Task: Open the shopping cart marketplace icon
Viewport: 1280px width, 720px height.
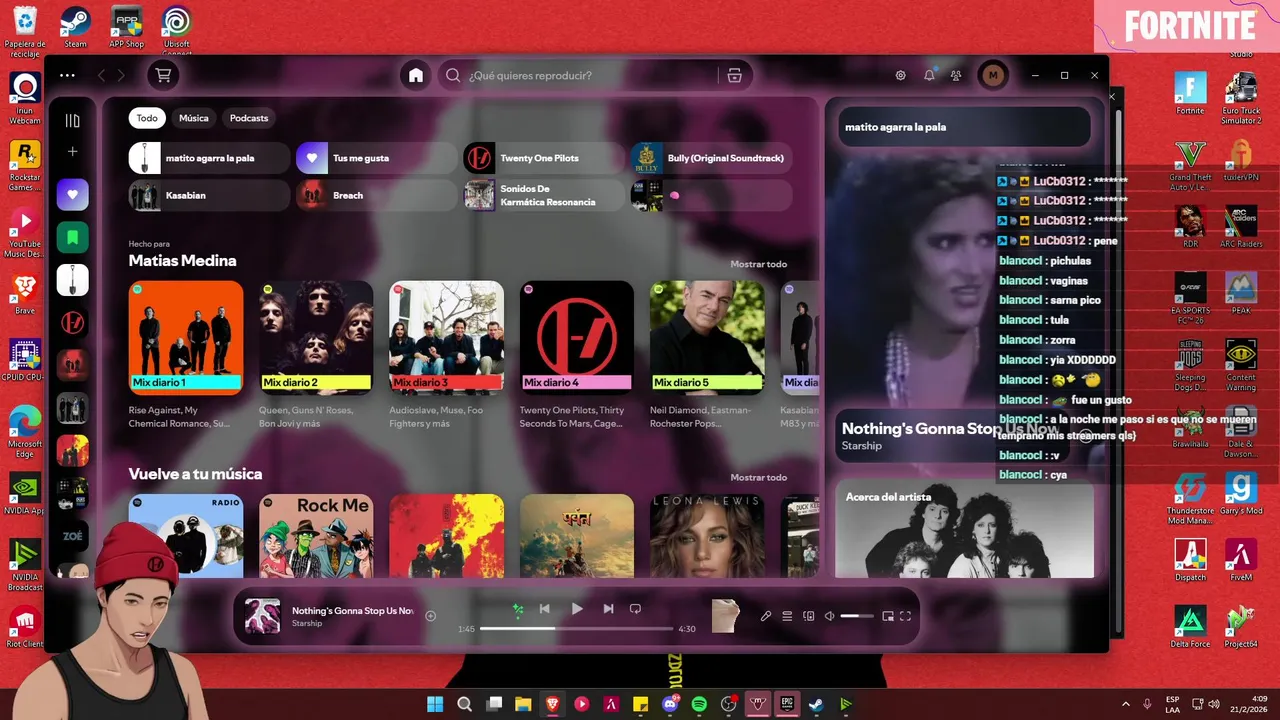Action: pos(163,75)
